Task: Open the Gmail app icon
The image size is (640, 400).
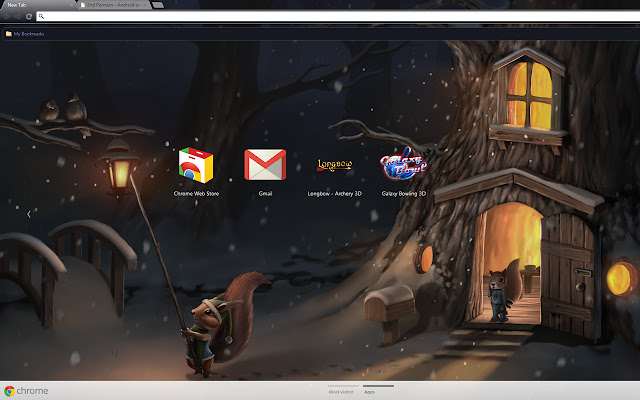Action: [265, 164]
